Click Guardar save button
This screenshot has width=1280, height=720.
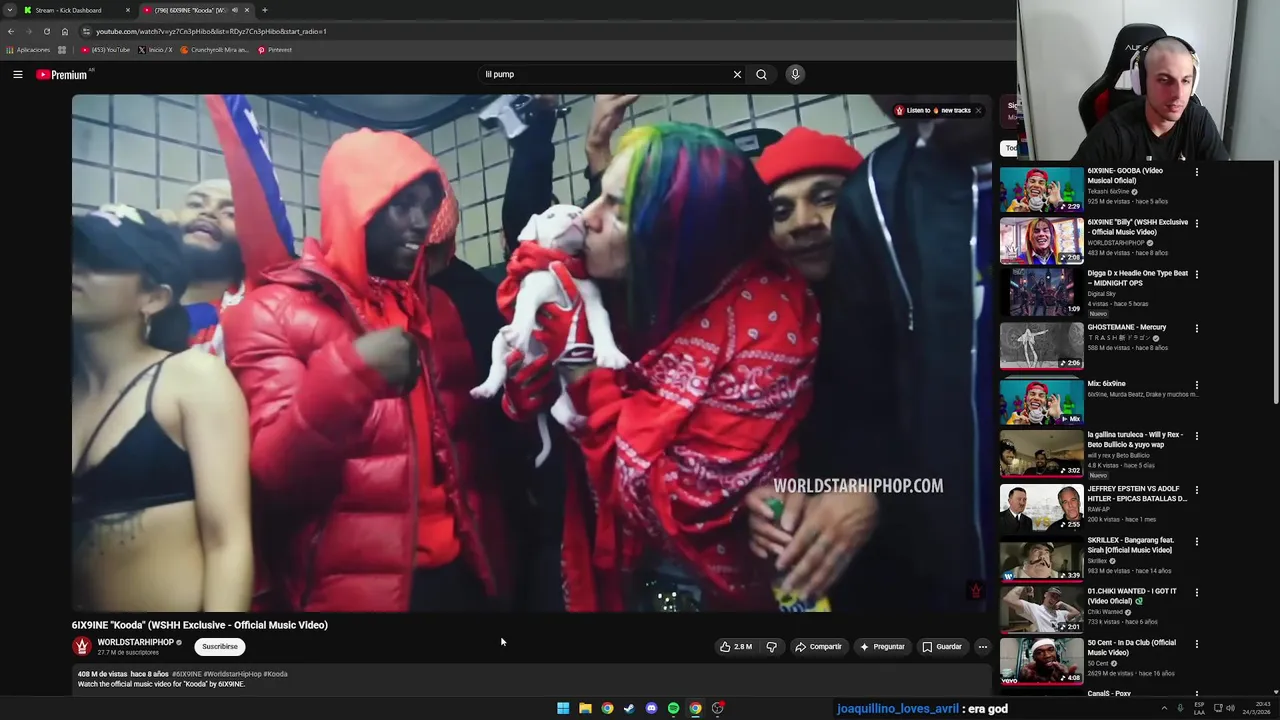point(941,647)
